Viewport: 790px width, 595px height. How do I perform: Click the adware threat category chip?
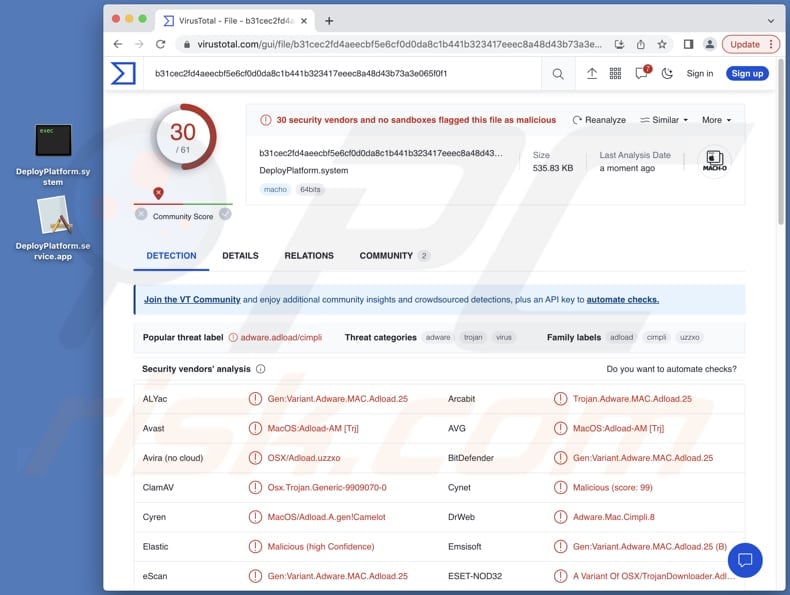(438, 337)
